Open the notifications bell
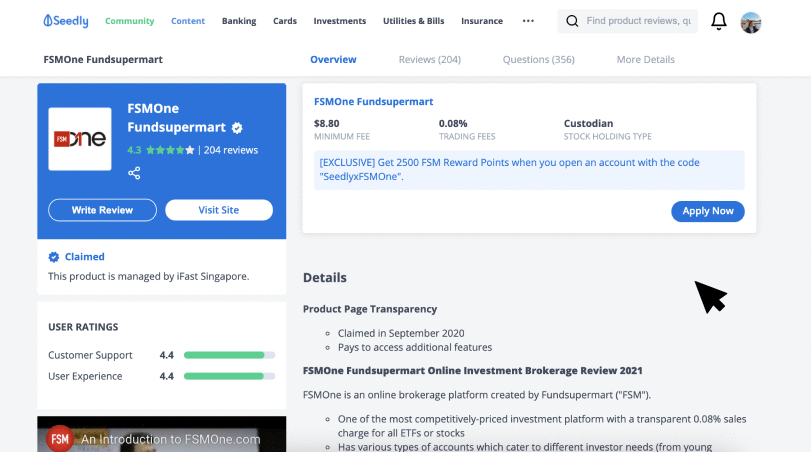Screen dimensions: 811x452 click(x=718, y=21)
